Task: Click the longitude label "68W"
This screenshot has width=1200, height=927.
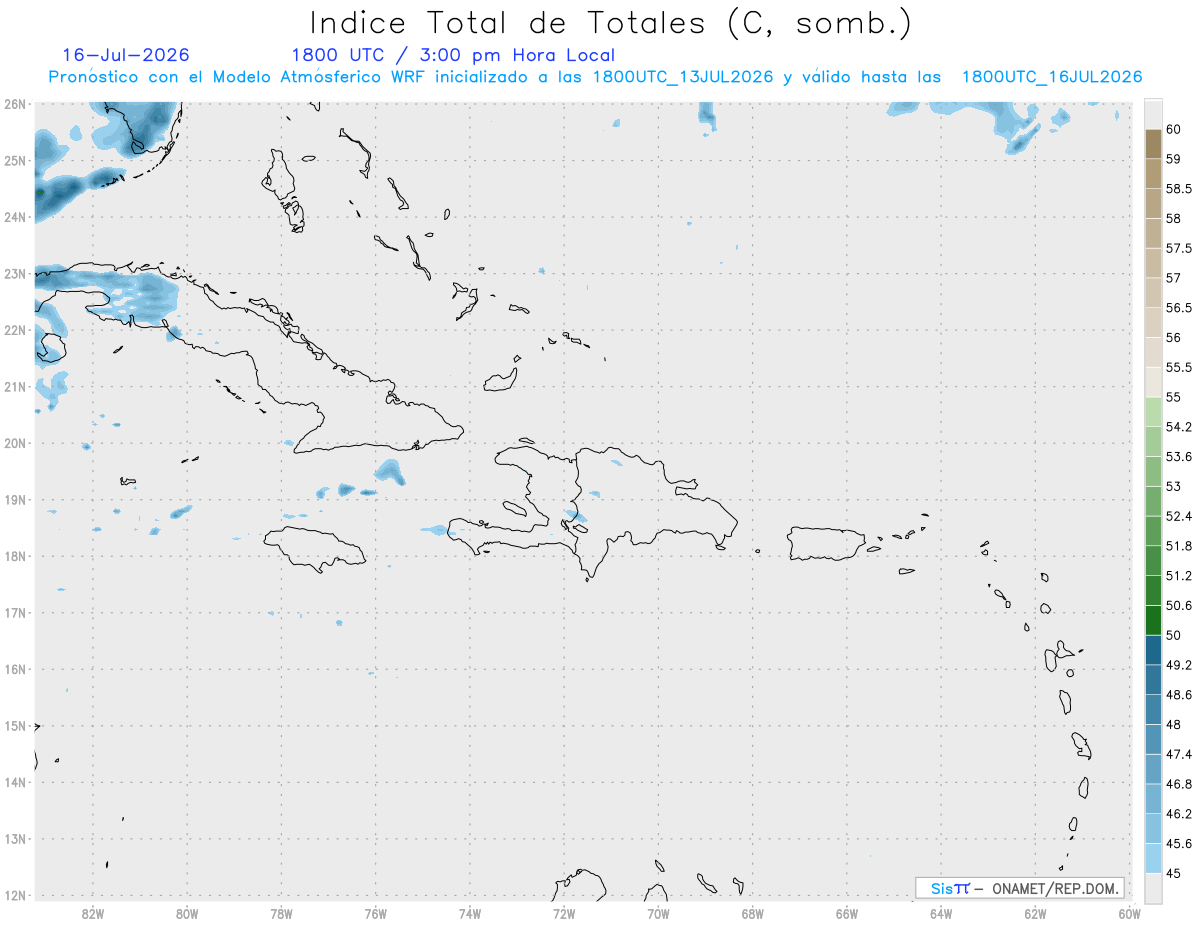Action: 752,914
